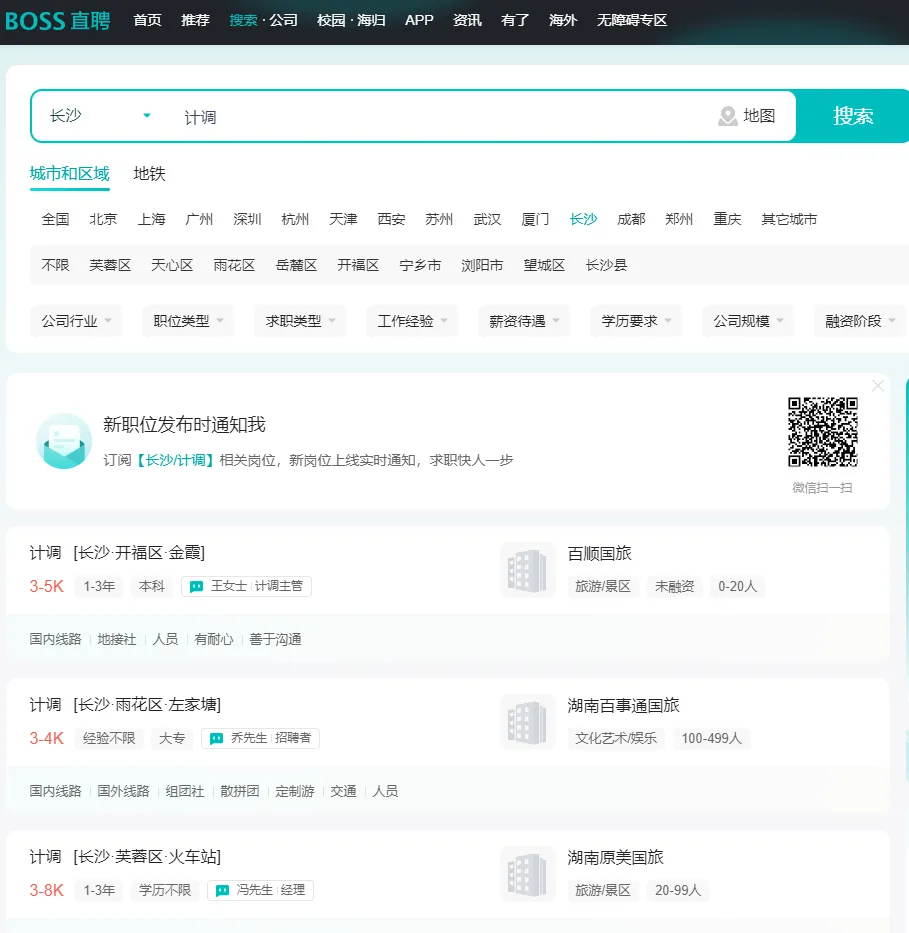Screen dimensions: 909x933
Task: Click the BOSS直聘 logo
Action: point(58,21)
